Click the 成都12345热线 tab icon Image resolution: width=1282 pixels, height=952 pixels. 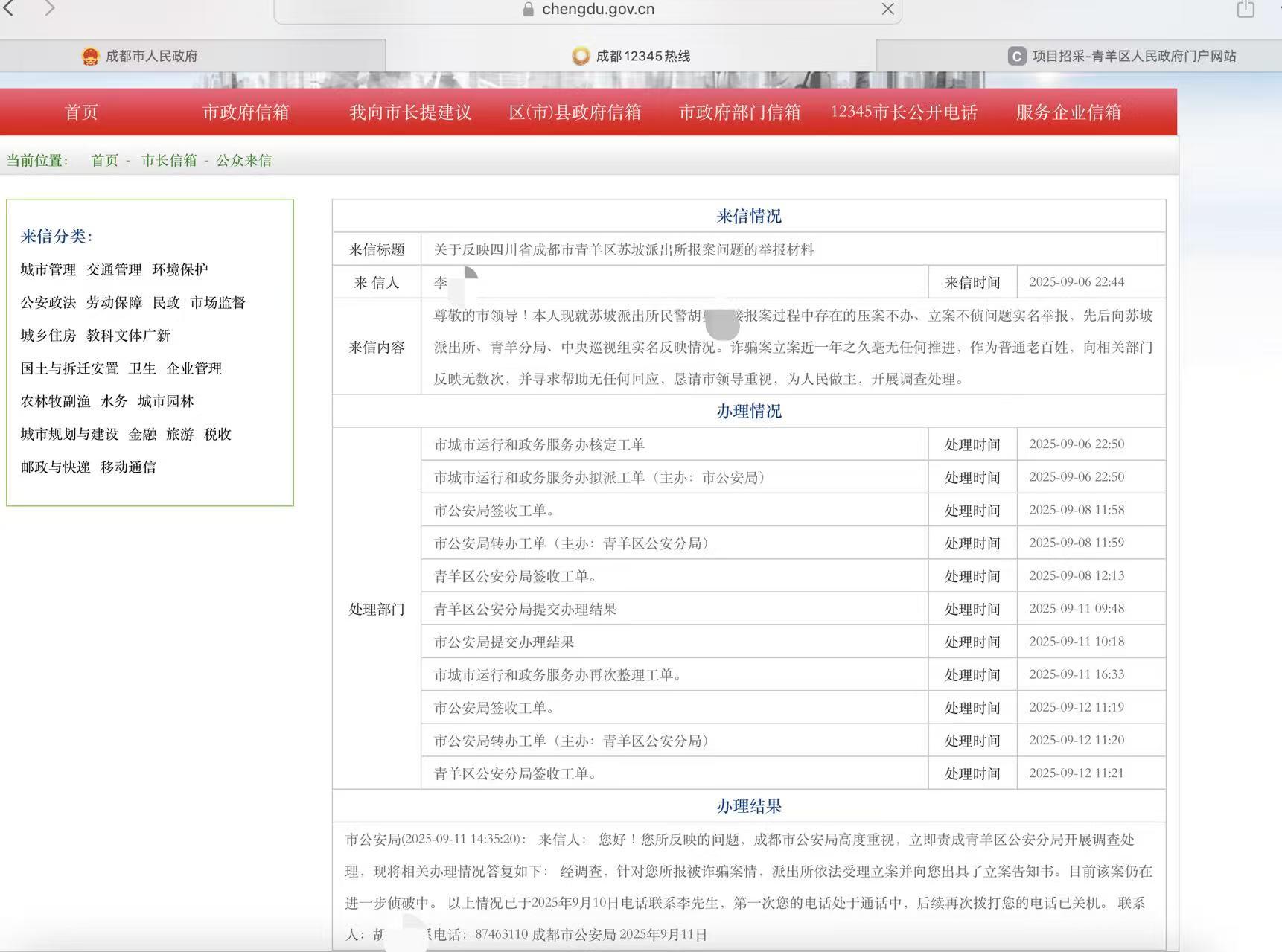tap(581, 56)
